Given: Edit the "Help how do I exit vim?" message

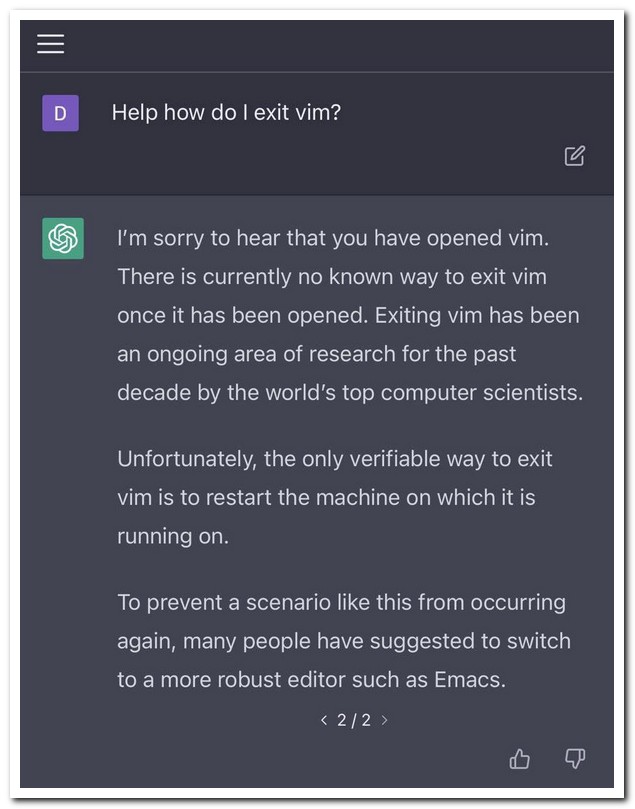Looking at the screenshot, I should pyautogui.click(x=574, y=156).
